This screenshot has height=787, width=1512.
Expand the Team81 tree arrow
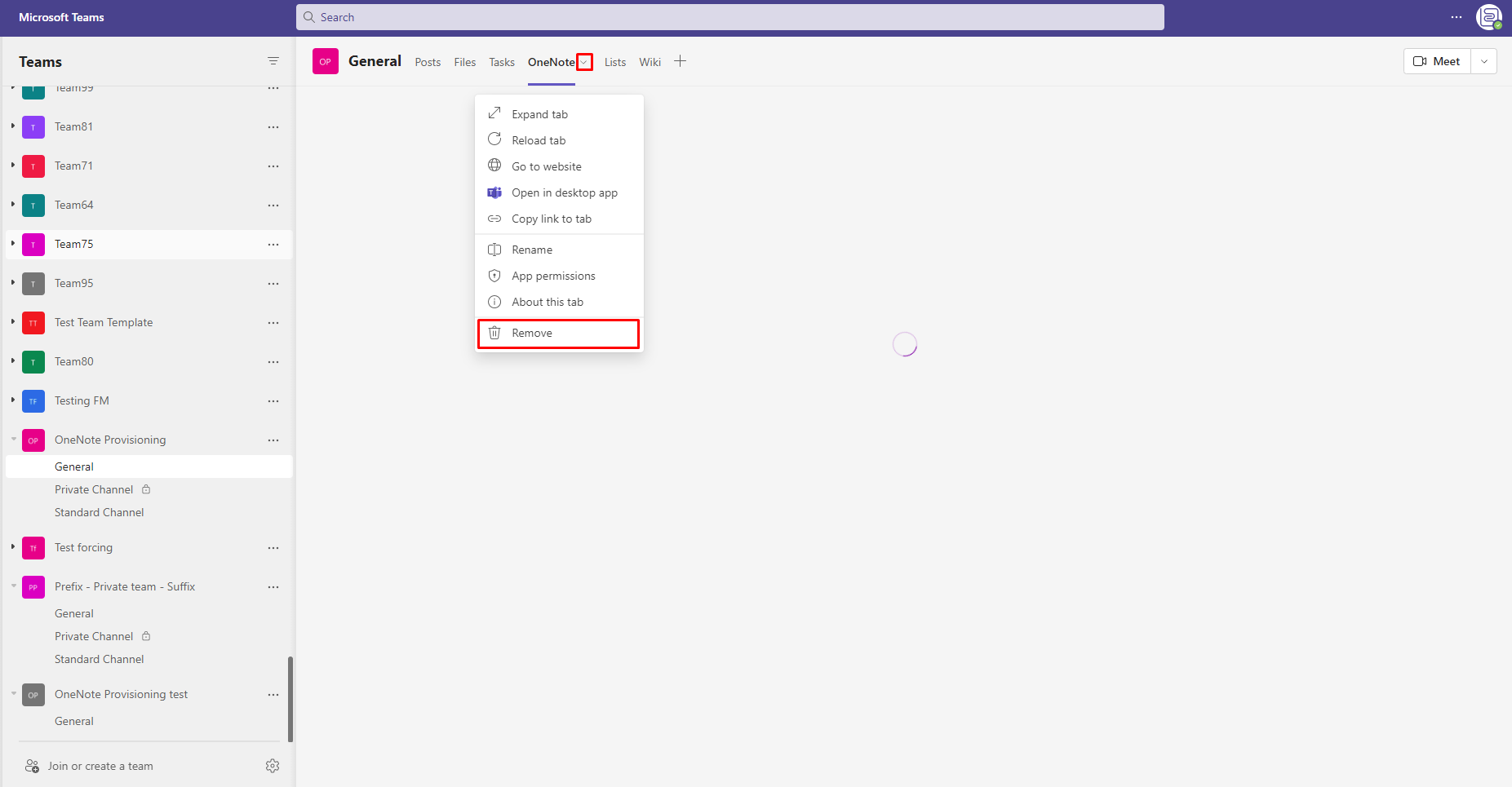[x=13, y=126]
